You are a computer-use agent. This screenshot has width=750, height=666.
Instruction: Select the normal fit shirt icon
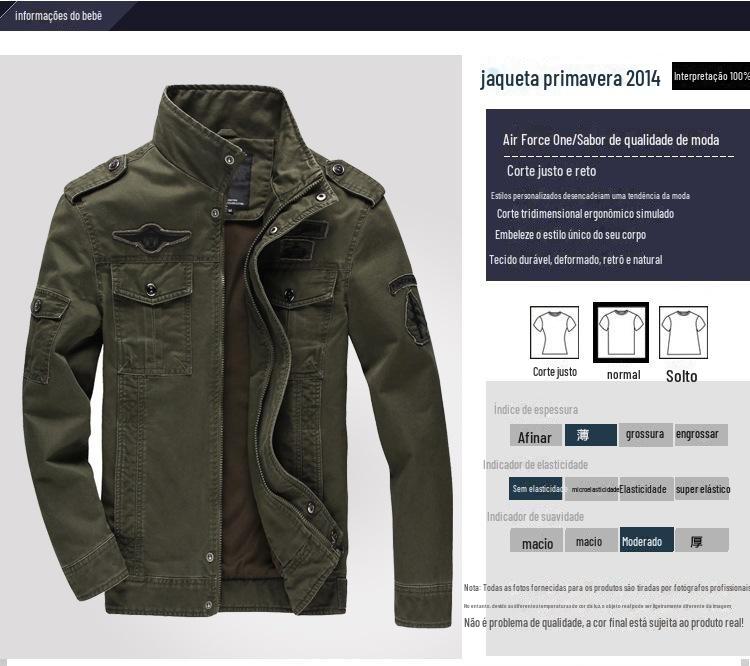pyautogui.click(x=621, y=333)
